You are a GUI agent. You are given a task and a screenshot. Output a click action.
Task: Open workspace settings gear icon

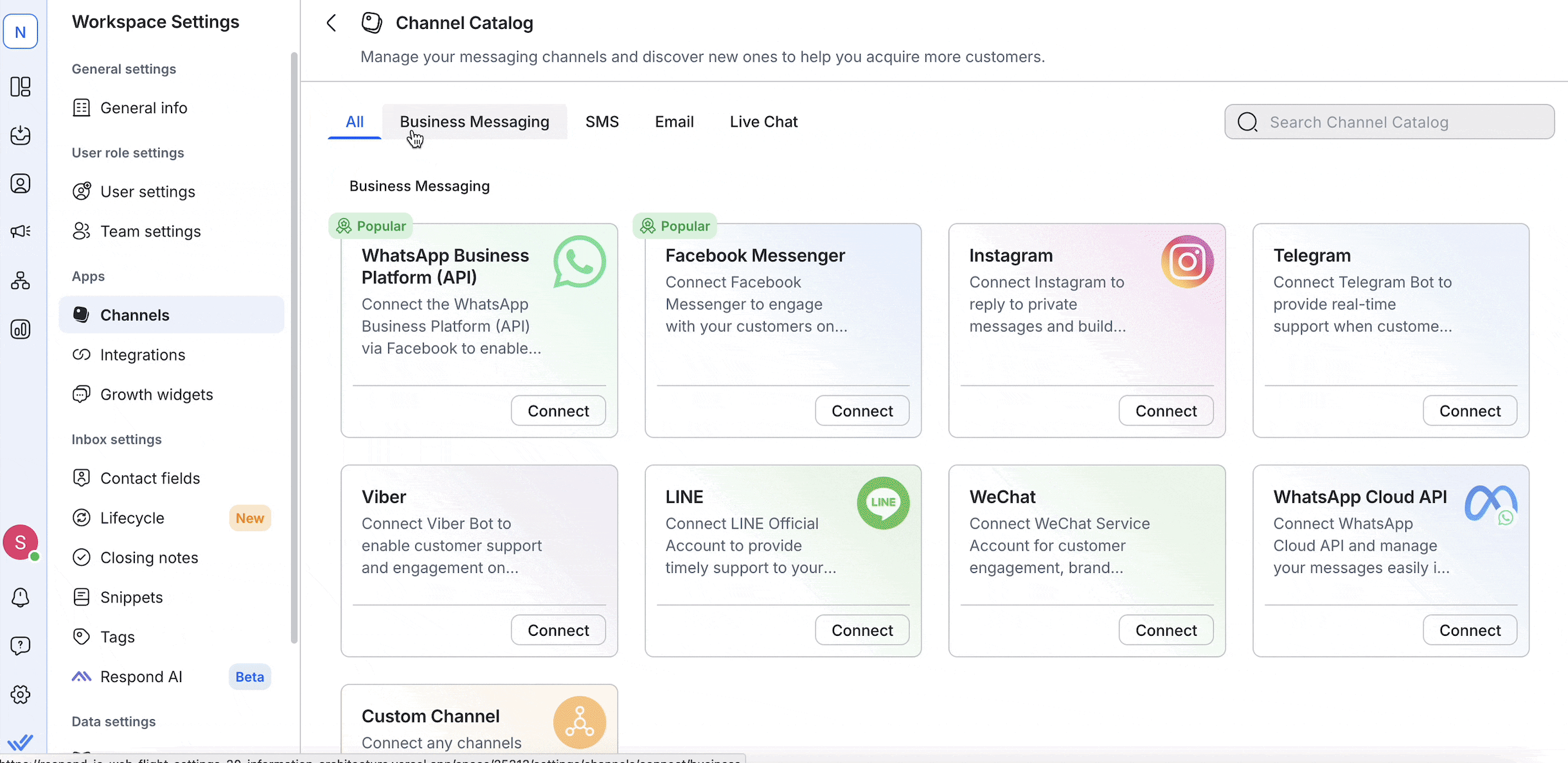click(x=21, y=694)
